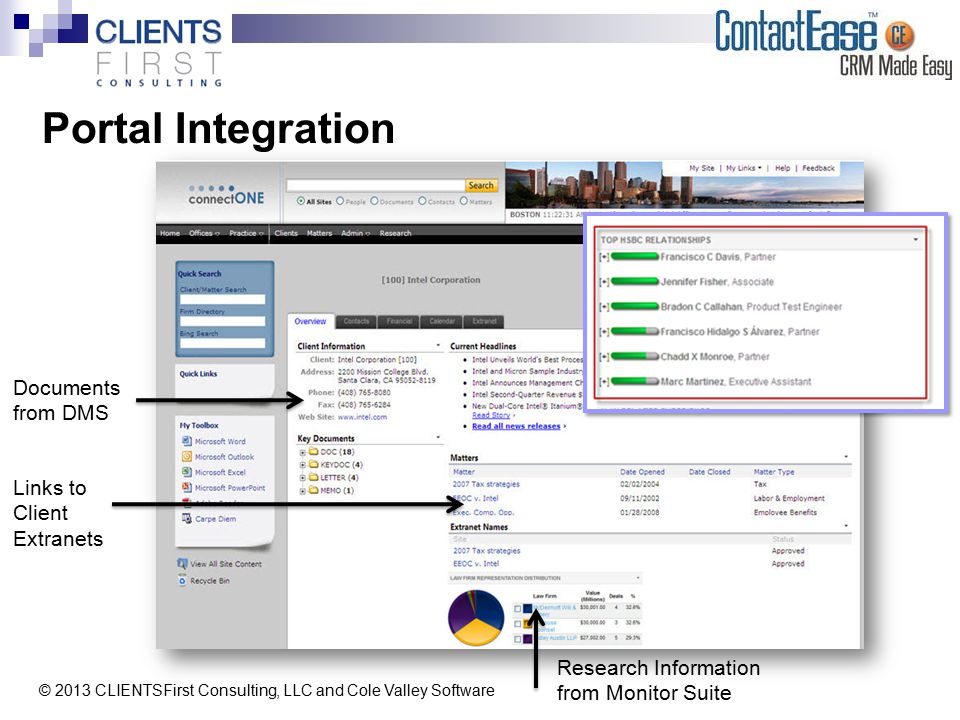Expand the KEYDOC (4) tree node
This screenshot has width=960, height=720.
pos(302,465)
